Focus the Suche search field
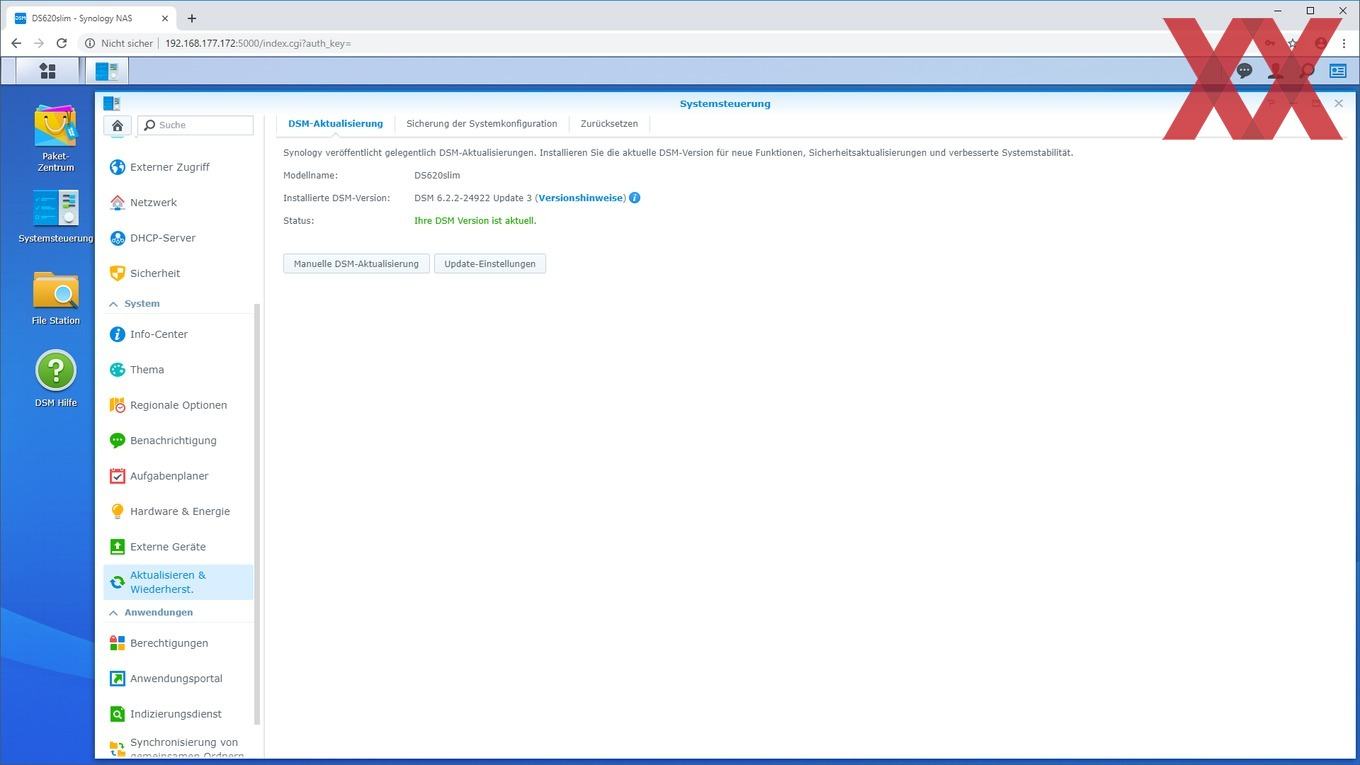 point(195,125)
